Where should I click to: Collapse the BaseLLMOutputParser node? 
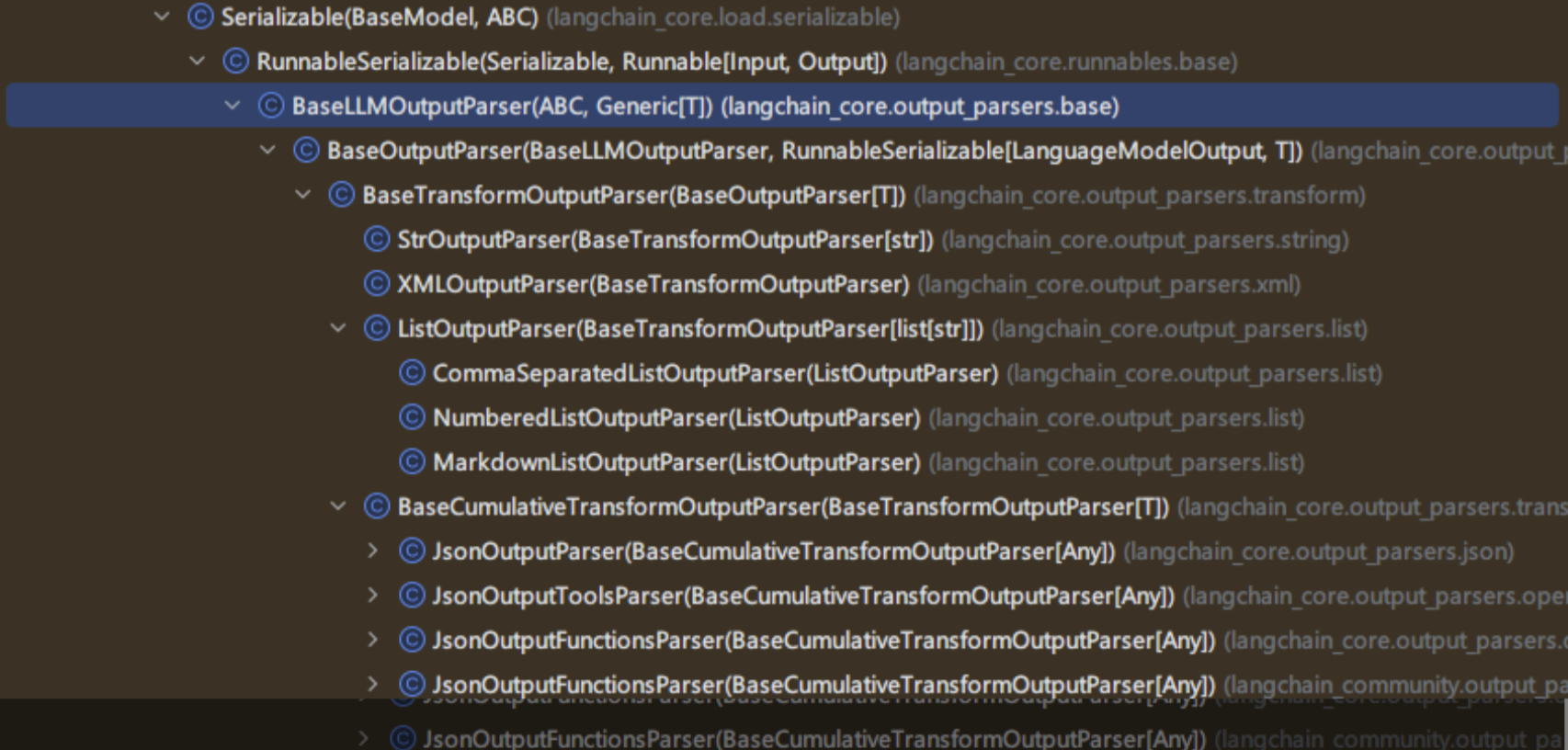(233, 106)
